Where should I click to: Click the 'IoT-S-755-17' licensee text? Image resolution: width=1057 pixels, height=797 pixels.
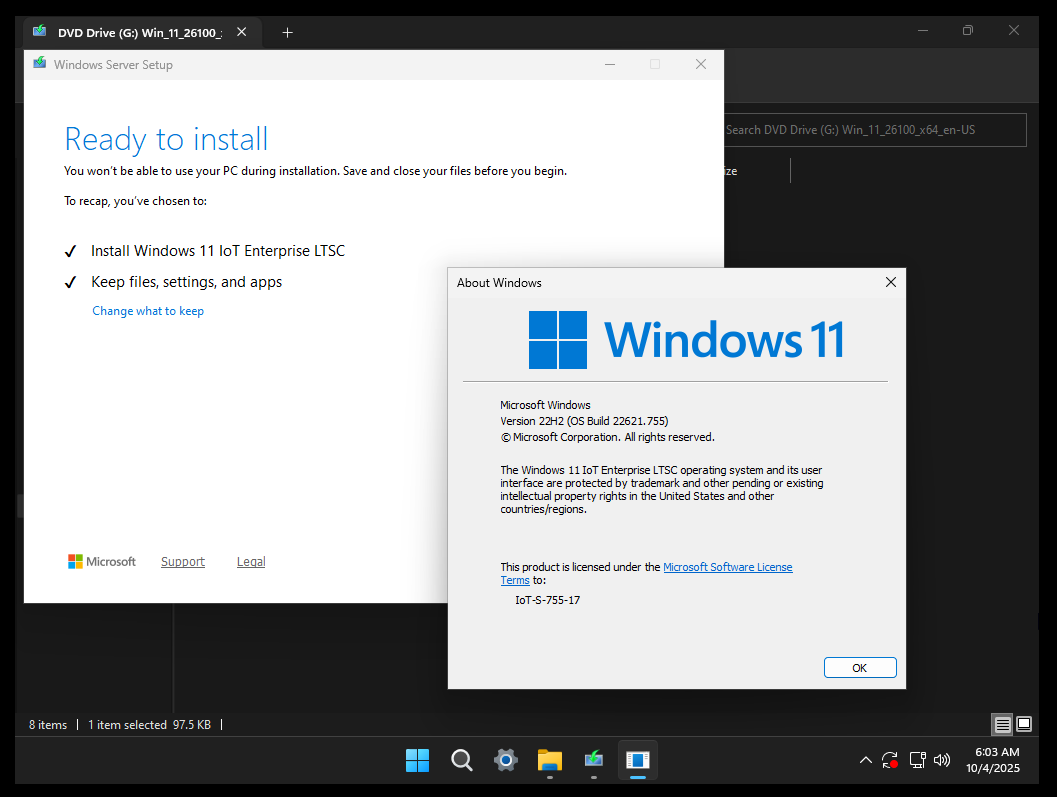(x=547, y=600)
